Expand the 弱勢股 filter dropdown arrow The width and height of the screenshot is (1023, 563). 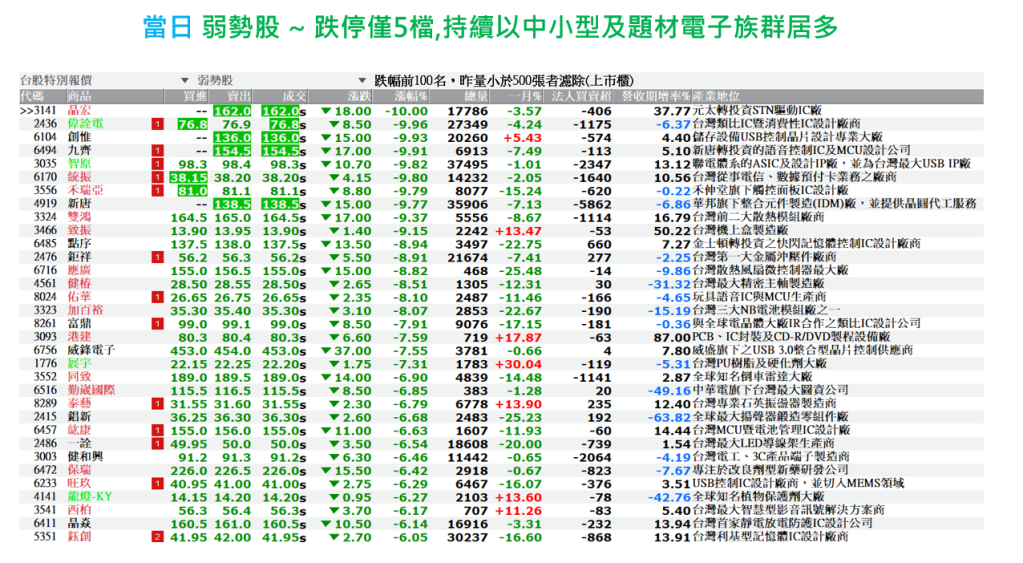pos(362,80)
